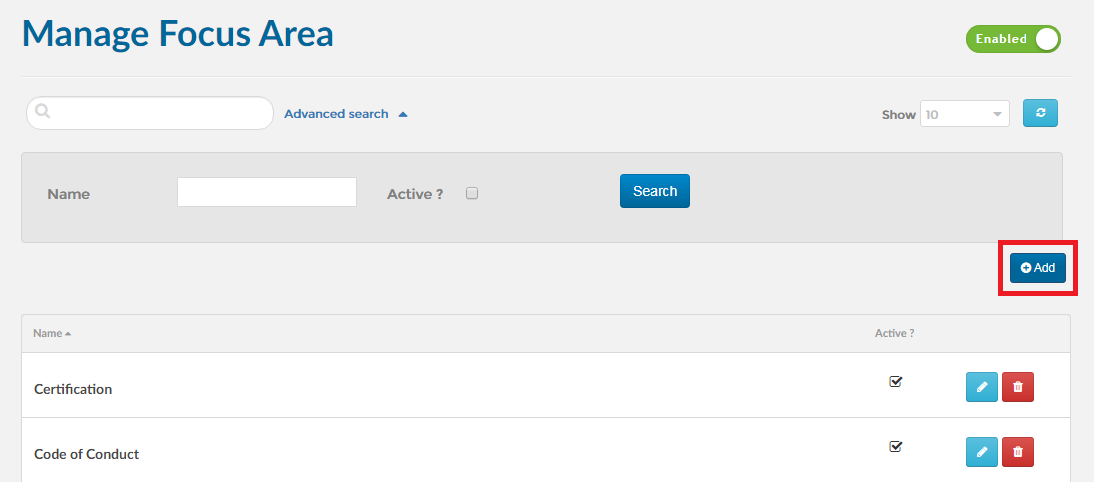The width and height of the screenshot is (1094, 483).
Task: Uncheck Active for Code of Conduct
Action: coord(896,446)
